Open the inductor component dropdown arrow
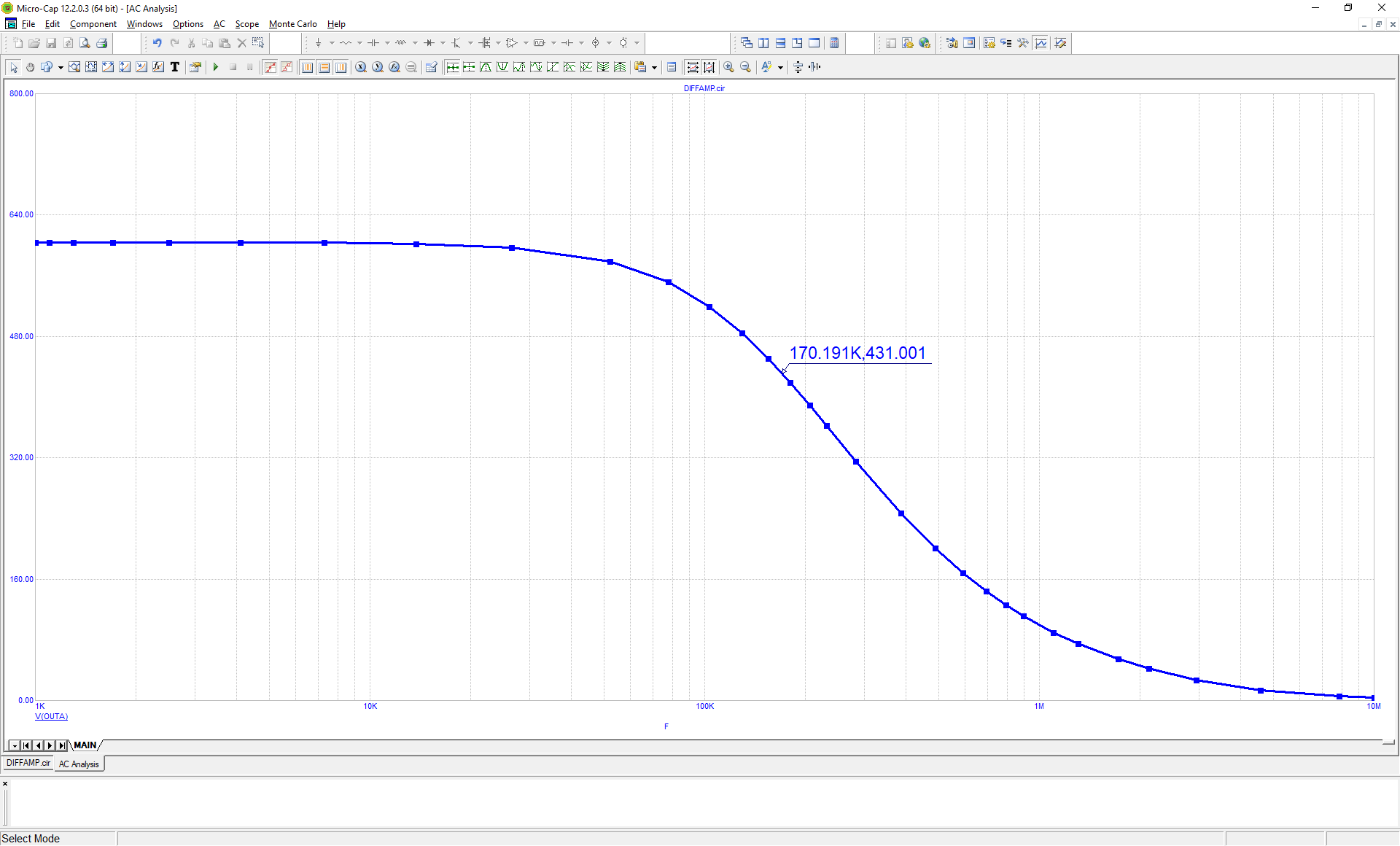Screen dimensions: 1400x846 [x=415, y=43]
